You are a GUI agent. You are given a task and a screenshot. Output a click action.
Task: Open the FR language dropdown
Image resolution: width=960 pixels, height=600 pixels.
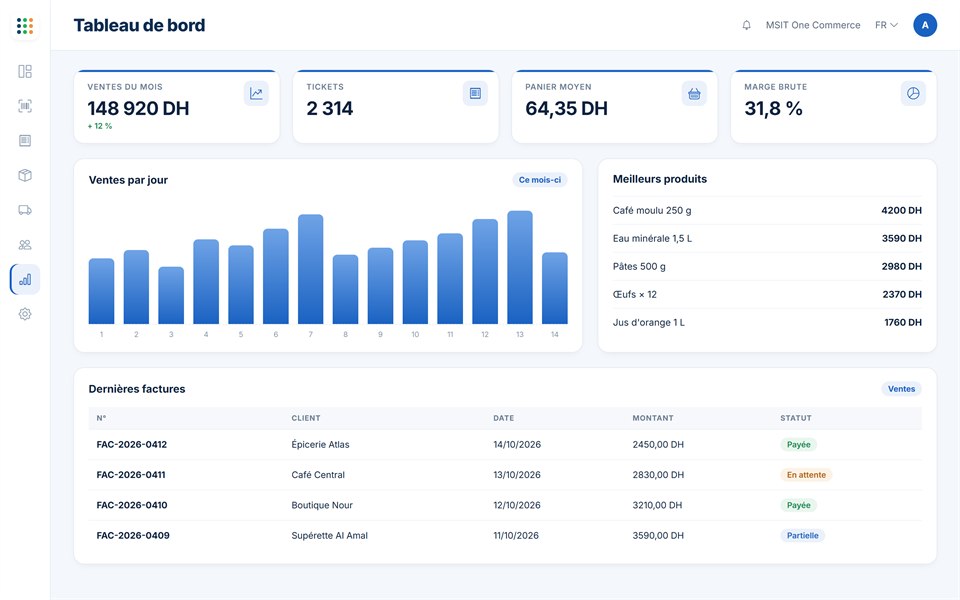[x=886, y=25]
